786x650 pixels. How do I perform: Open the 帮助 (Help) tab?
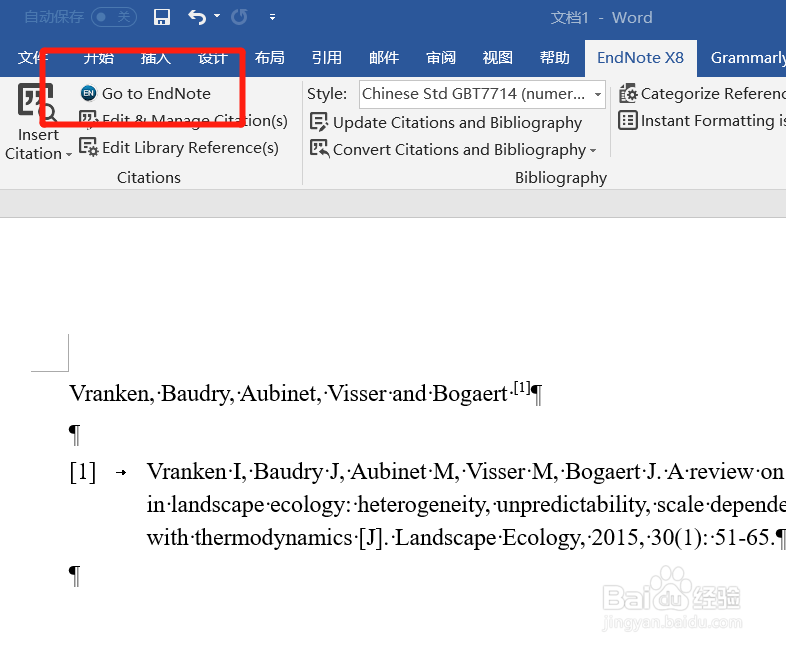[x=554, y=58]
